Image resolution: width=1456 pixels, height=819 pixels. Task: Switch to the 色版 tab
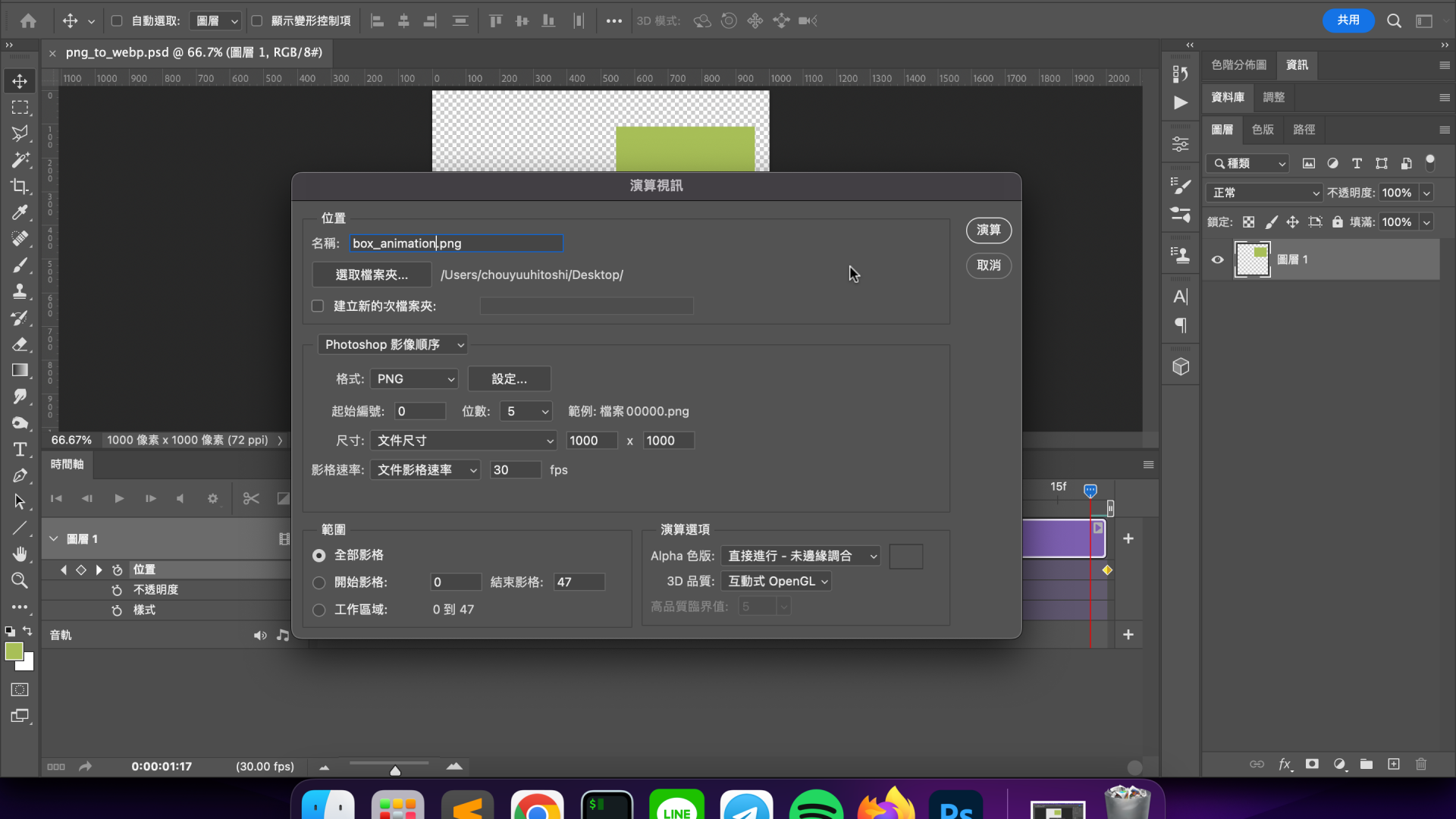1263,130
